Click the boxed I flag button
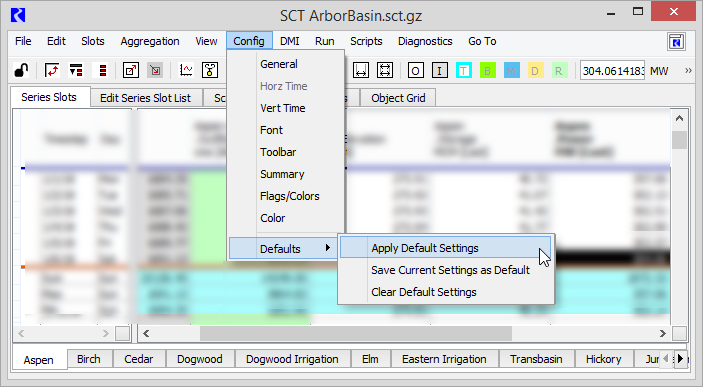Screen dimensions: 703x387 [439, 70]
